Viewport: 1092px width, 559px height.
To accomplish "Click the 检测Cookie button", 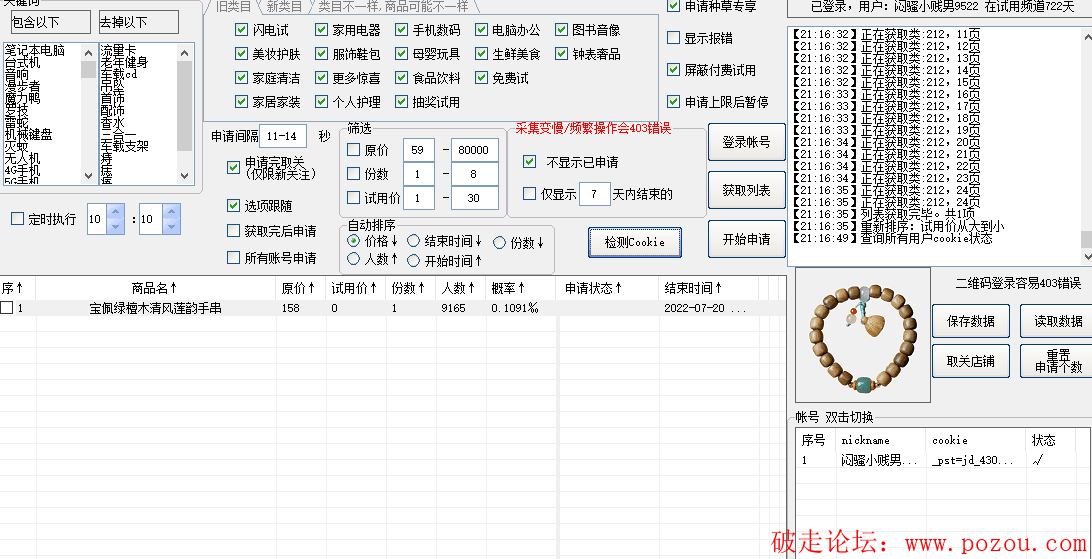I will tap(634, 242).
